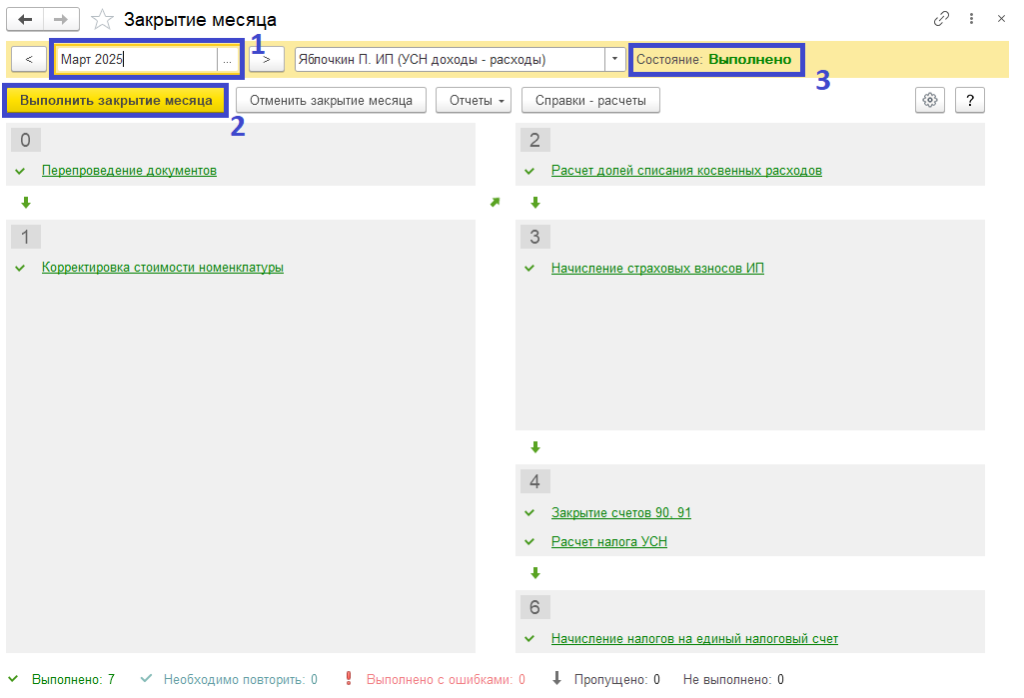Open Расчет налога УСН operation
The width and height of the screenshot is (1024, 698).
click(x=609, y=542)
